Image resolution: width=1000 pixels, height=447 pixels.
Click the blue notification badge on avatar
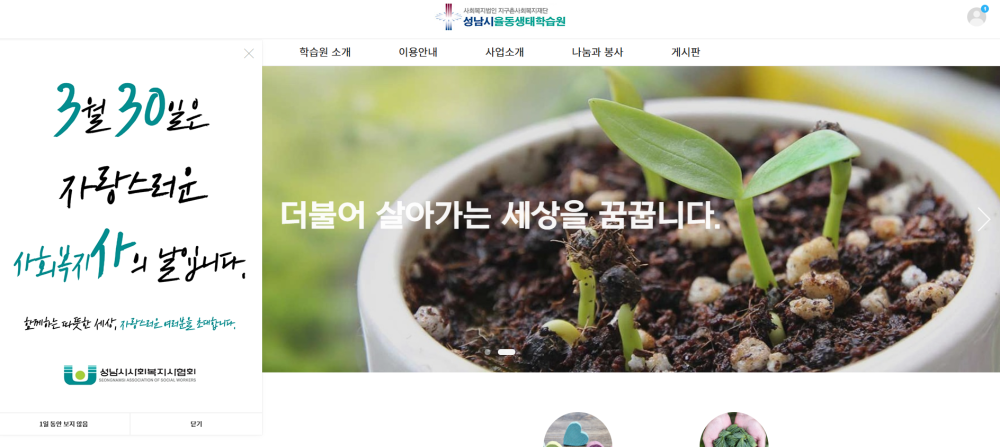pyautogui.click(x=985, y=8)
